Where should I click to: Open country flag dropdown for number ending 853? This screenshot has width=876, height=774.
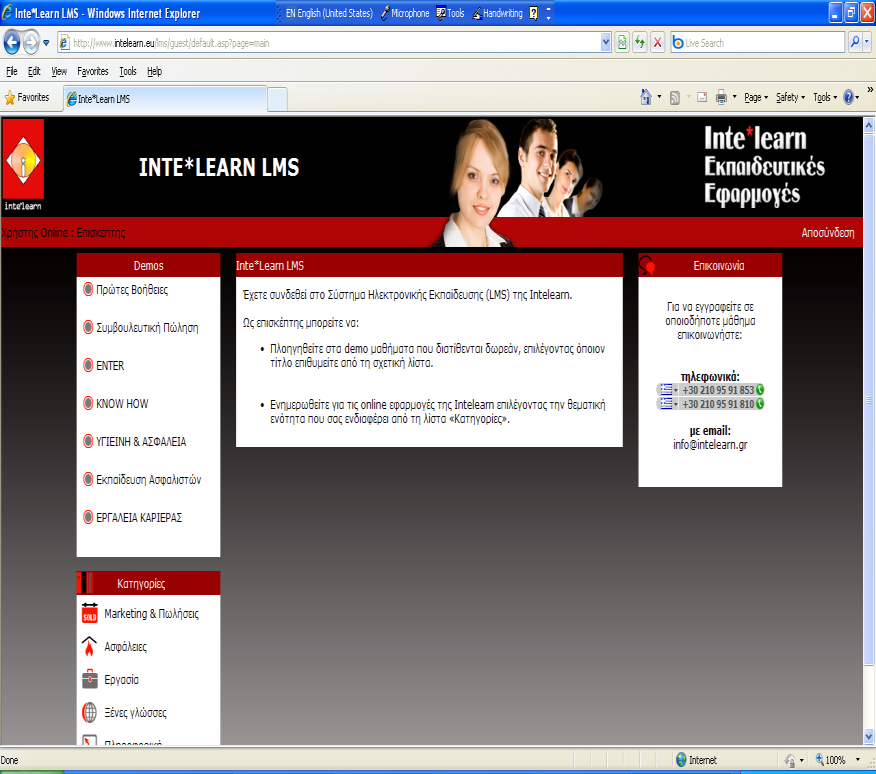(668, 390)
